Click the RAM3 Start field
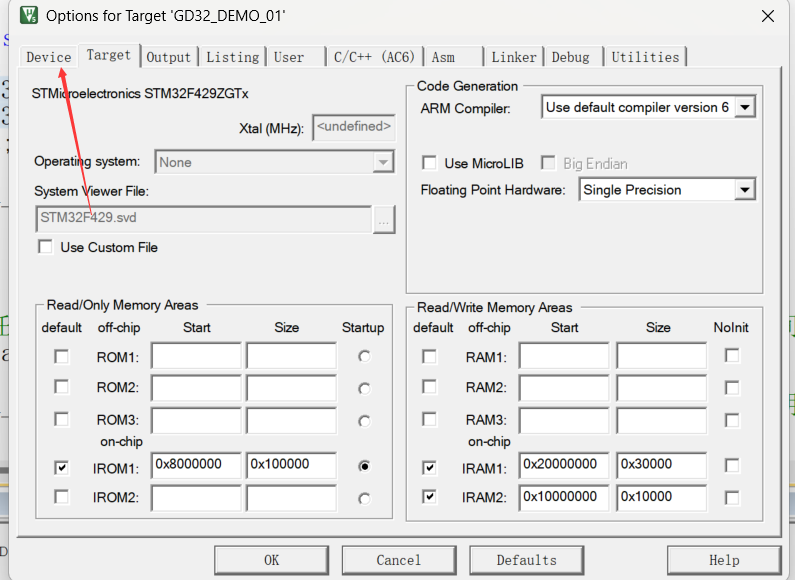This screenshot has height=580, width=795. [564, 421]
